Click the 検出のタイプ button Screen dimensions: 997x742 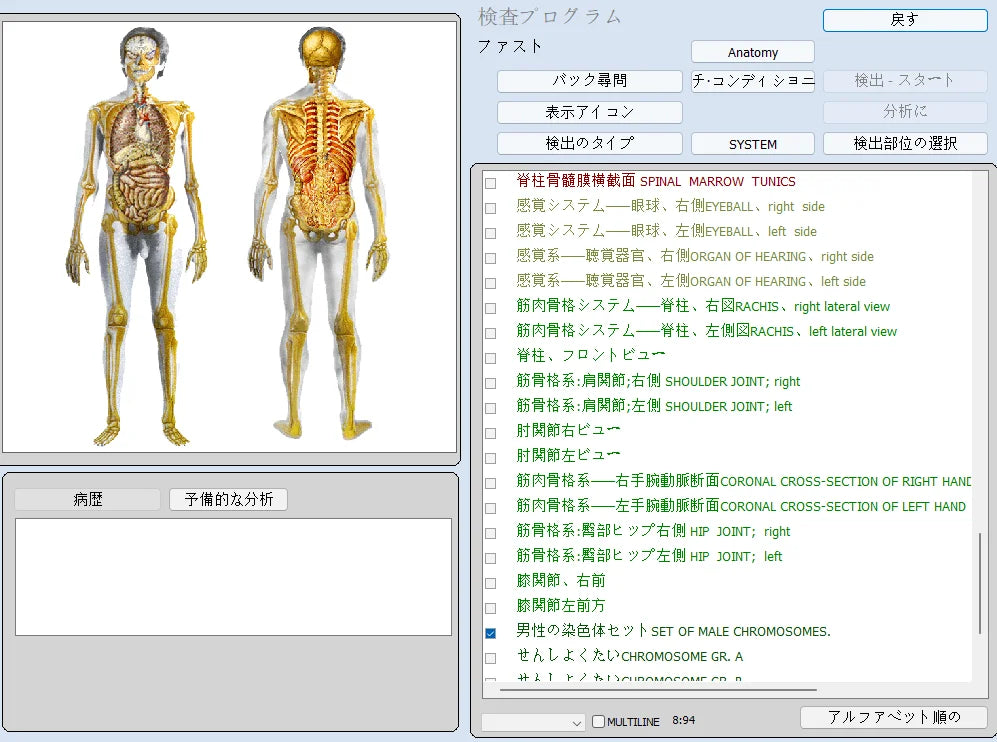[589, 143]
